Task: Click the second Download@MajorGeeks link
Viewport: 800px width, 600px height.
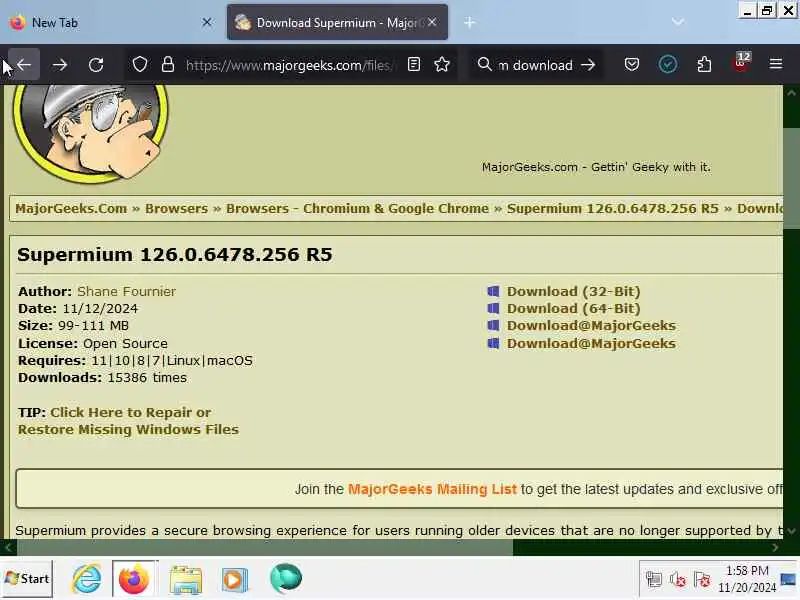Action: 591,343
